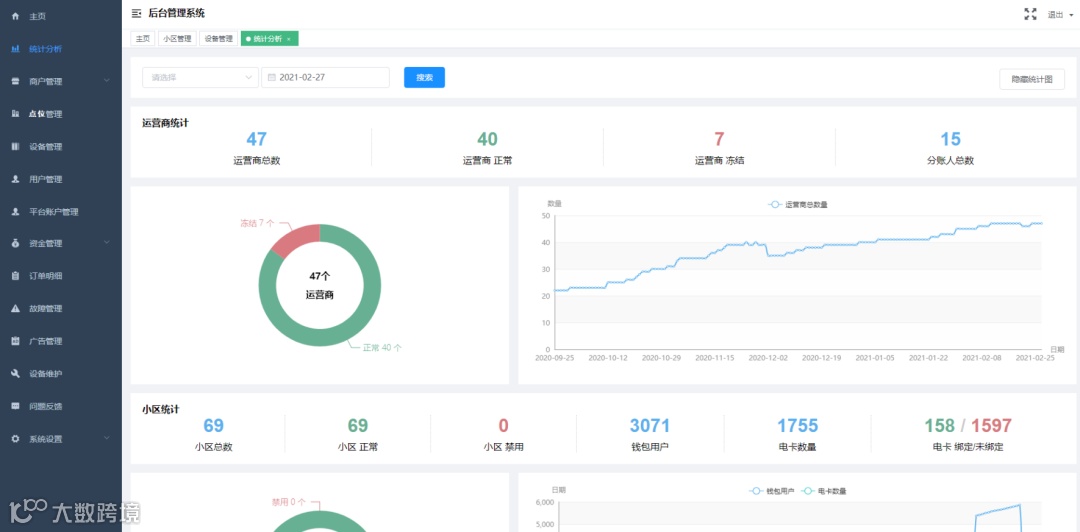This screenshot has width=1080, height=532.
Task: Select the bar chart icon for 统计分析
Action: [x=16, y=49]
